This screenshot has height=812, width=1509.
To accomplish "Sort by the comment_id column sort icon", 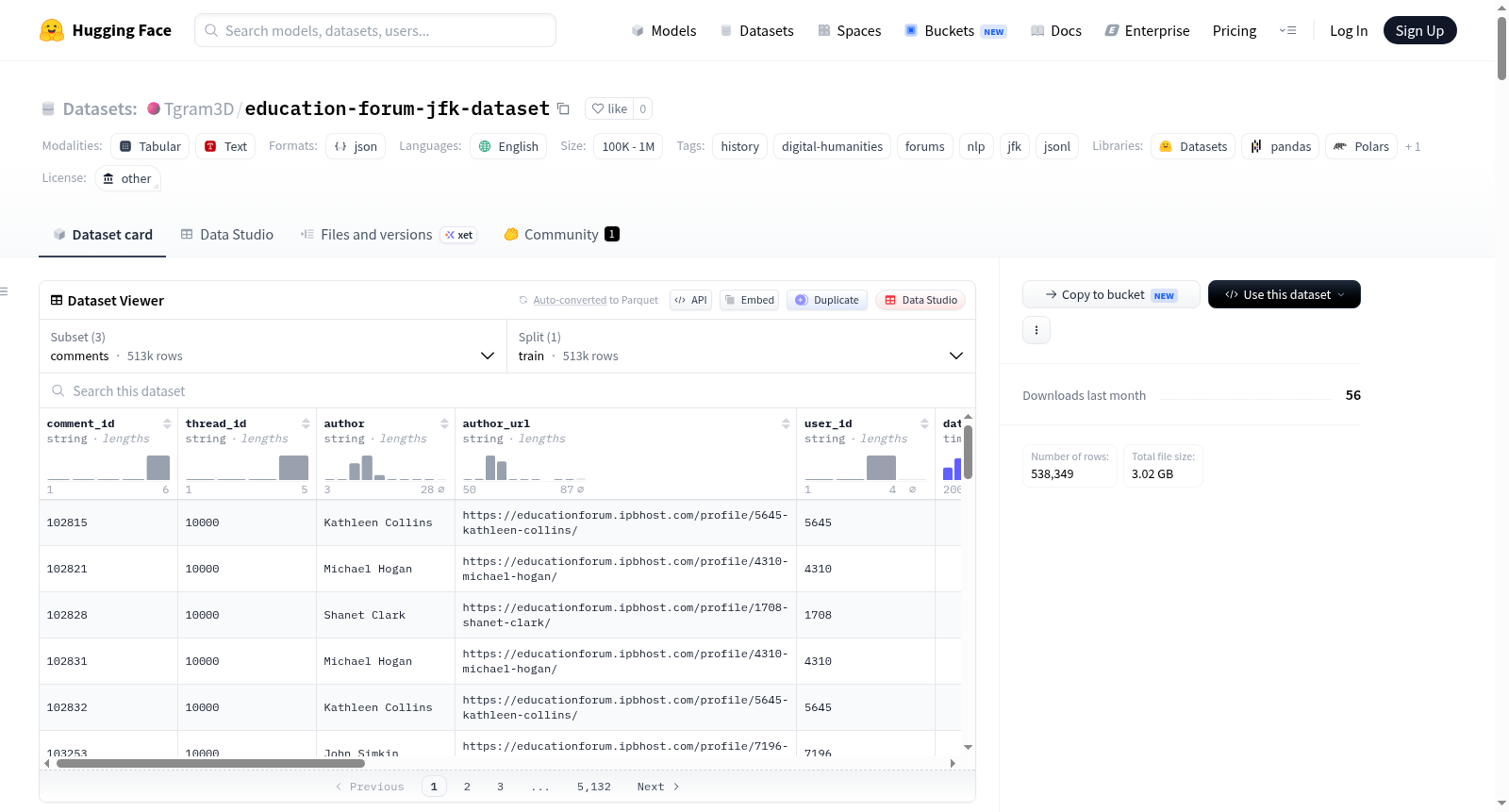I will (x=167, y=423).
